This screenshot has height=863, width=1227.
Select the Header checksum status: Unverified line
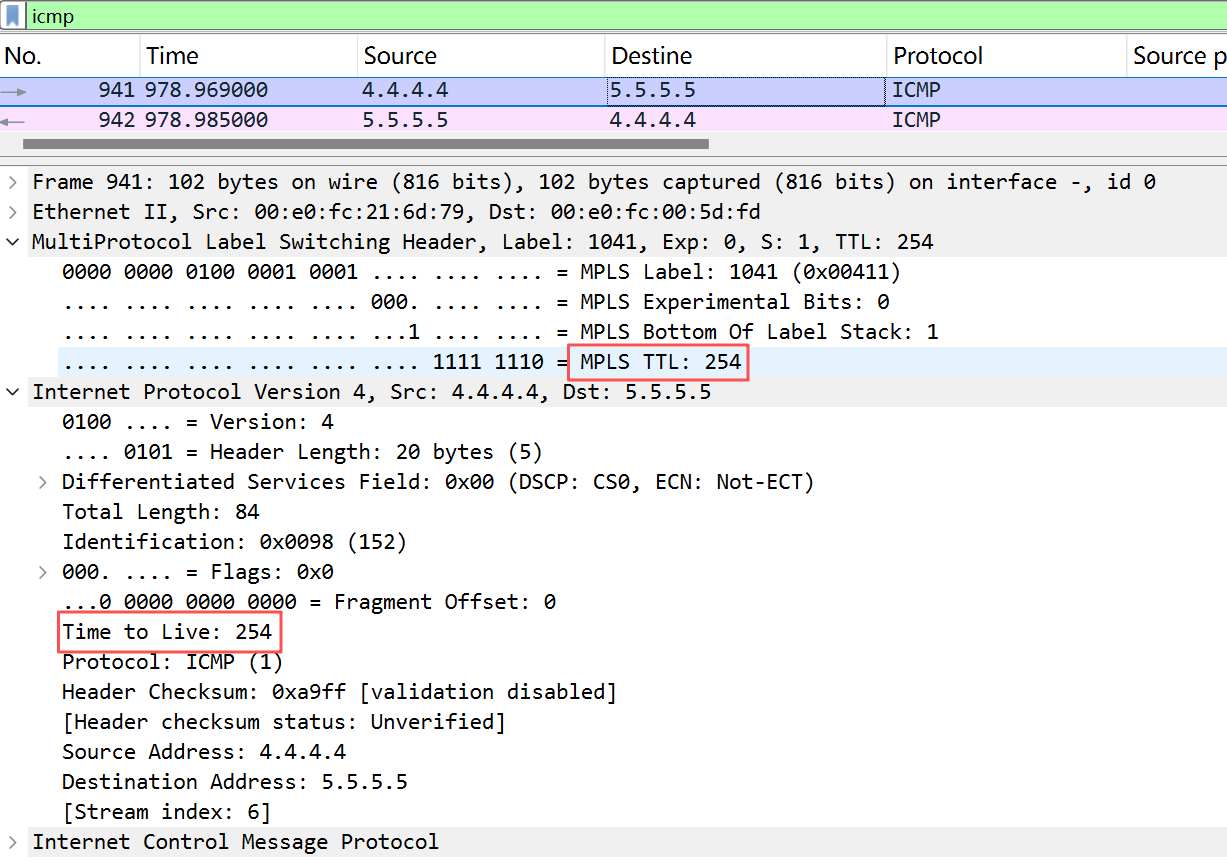[284, 722]
